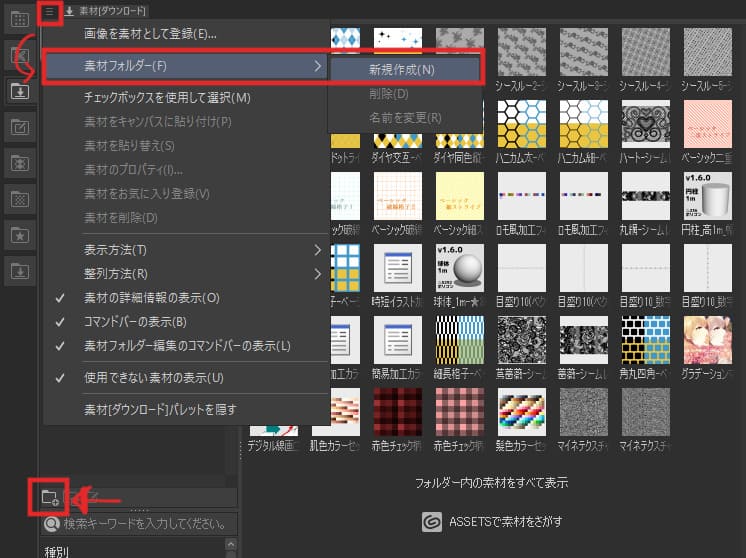Click 名前を変更(R) in the submenu
This screenshot has width=746, height=558.
405,117
